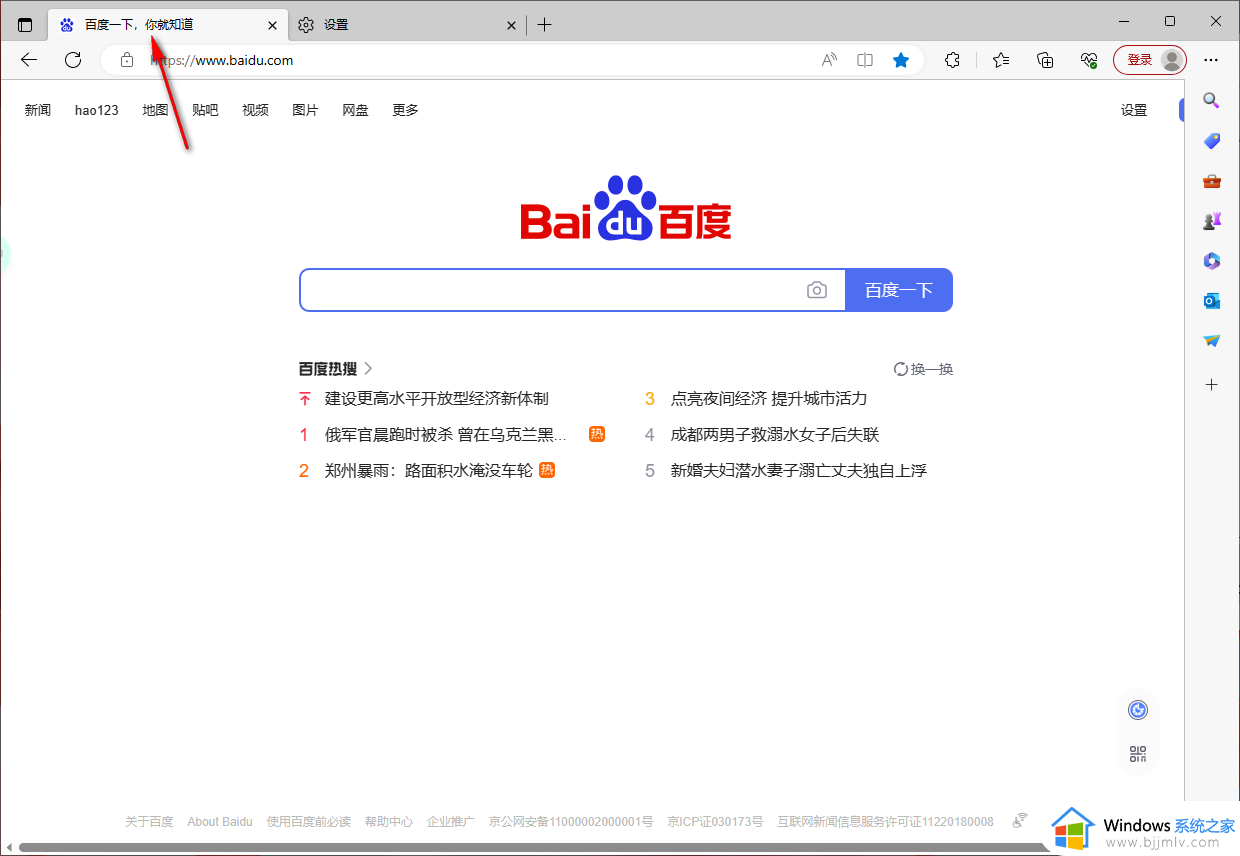Open 贴吧 in top navigation
The height and width of the screenshot is (856, 1240).
point(205,110)
